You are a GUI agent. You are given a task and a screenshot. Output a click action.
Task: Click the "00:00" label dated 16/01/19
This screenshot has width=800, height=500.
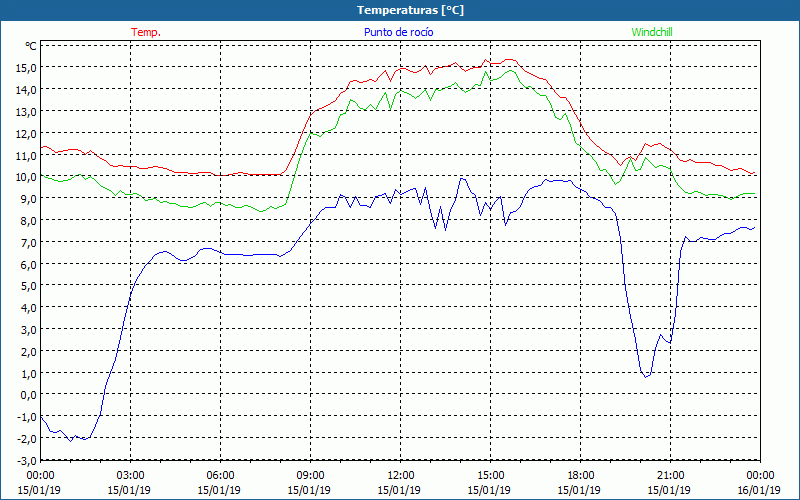click(759, 476)
